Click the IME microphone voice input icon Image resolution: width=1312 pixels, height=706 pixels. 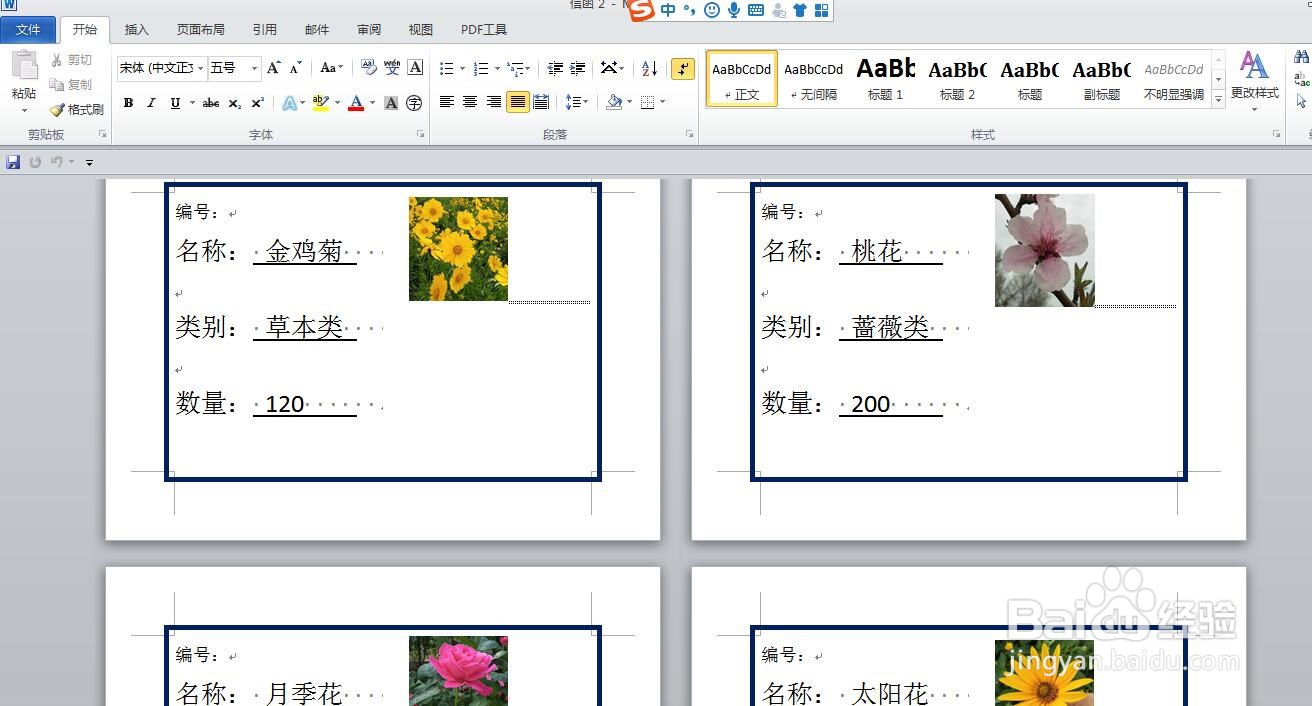(734, 10)
